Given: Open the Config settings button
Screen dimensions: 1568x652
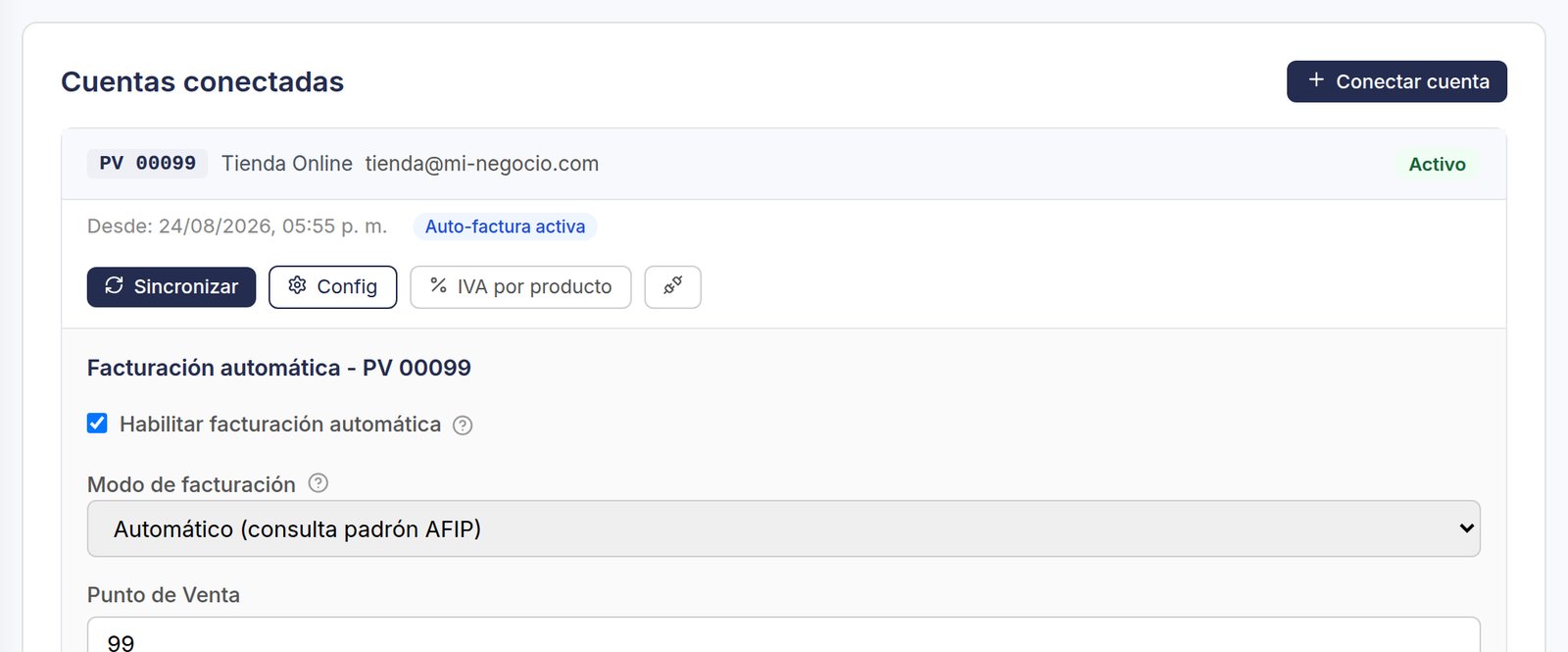Looking at the screenshot, I should pyautogui.click(x=333, y=286).
